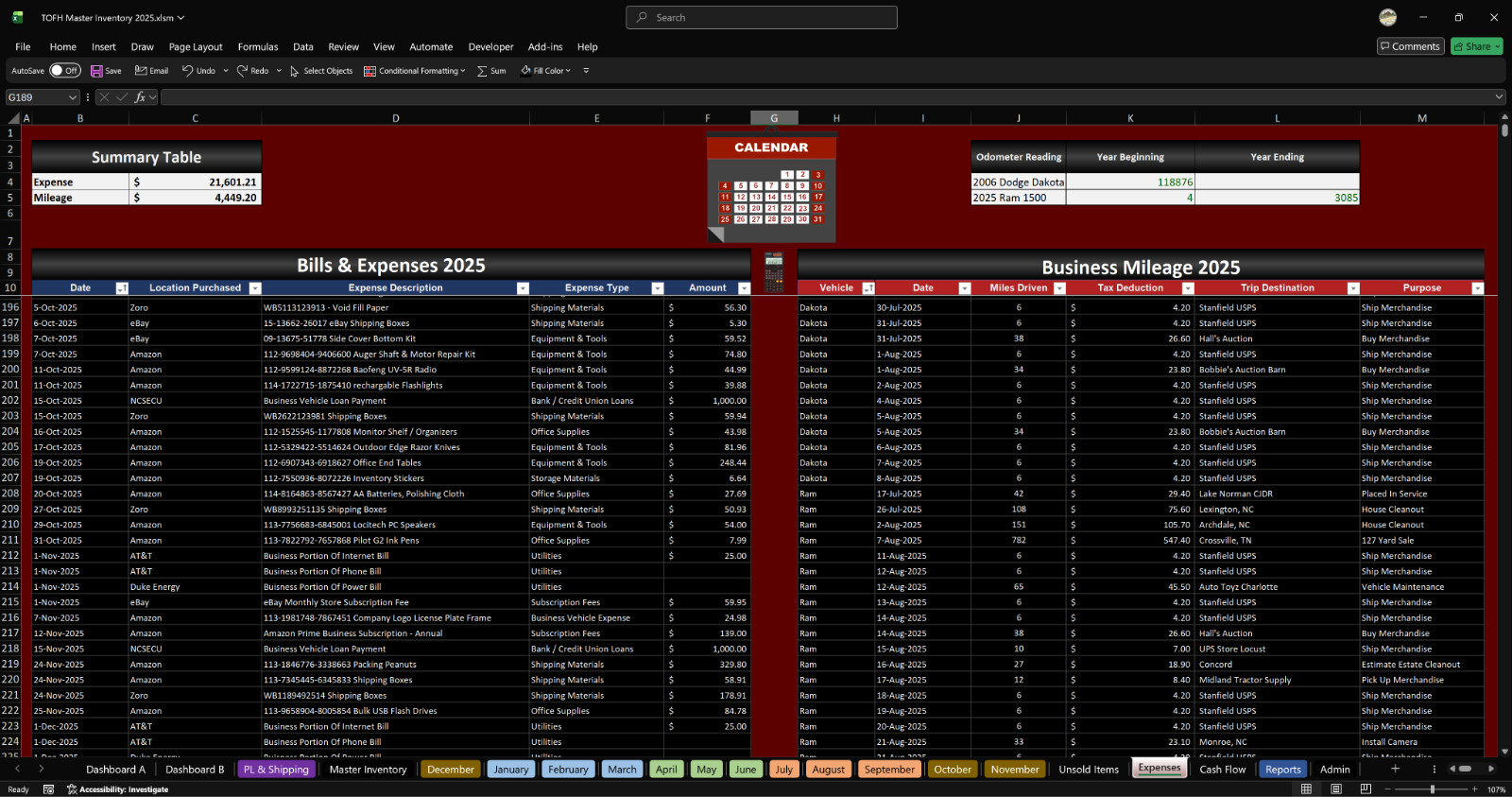Open the File menu
This screenshot has width=1512, height=797.
pos(23,46)
